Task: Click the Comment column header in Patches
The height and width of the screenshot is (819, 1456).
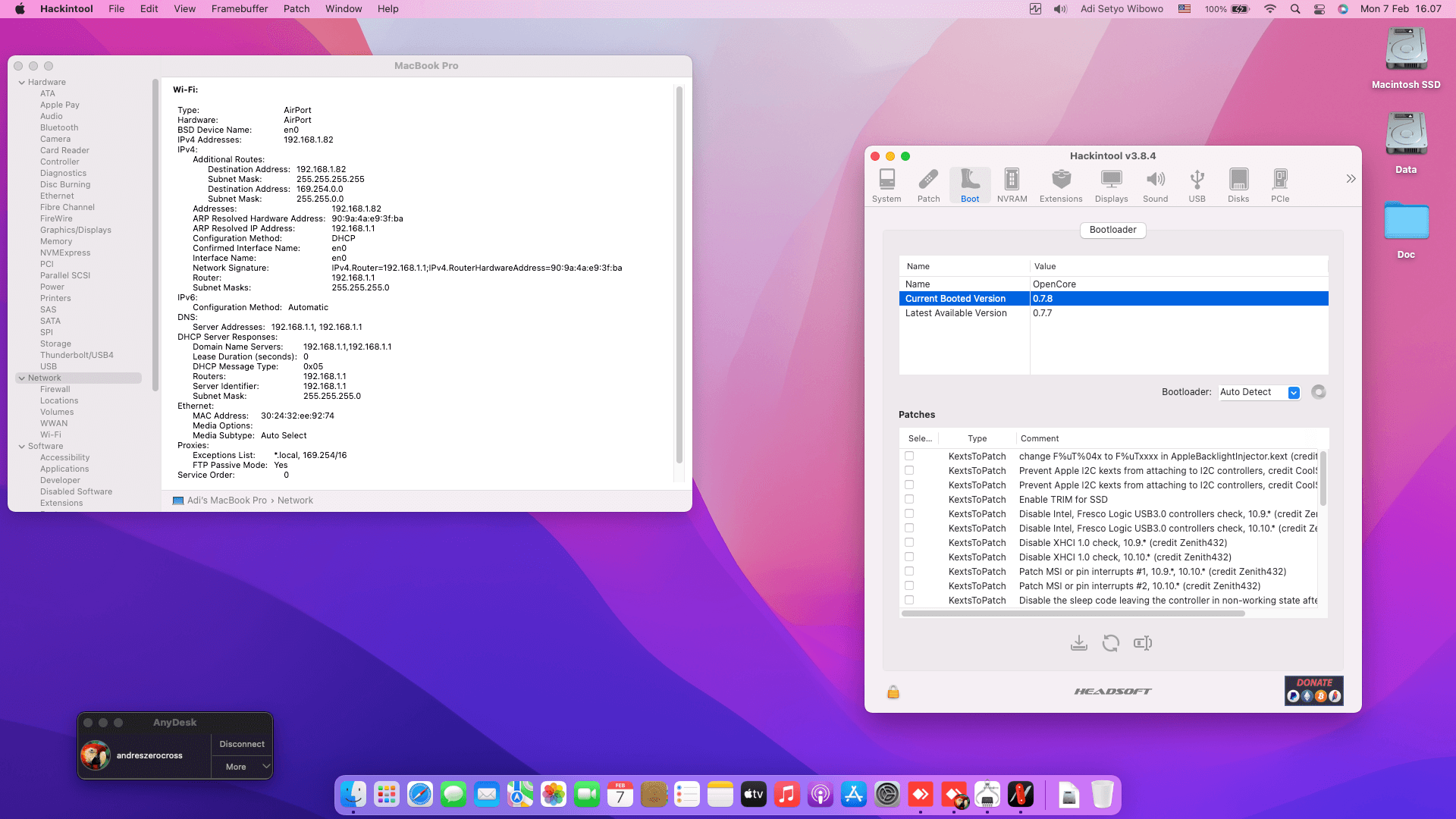Action: (1040, 438)
